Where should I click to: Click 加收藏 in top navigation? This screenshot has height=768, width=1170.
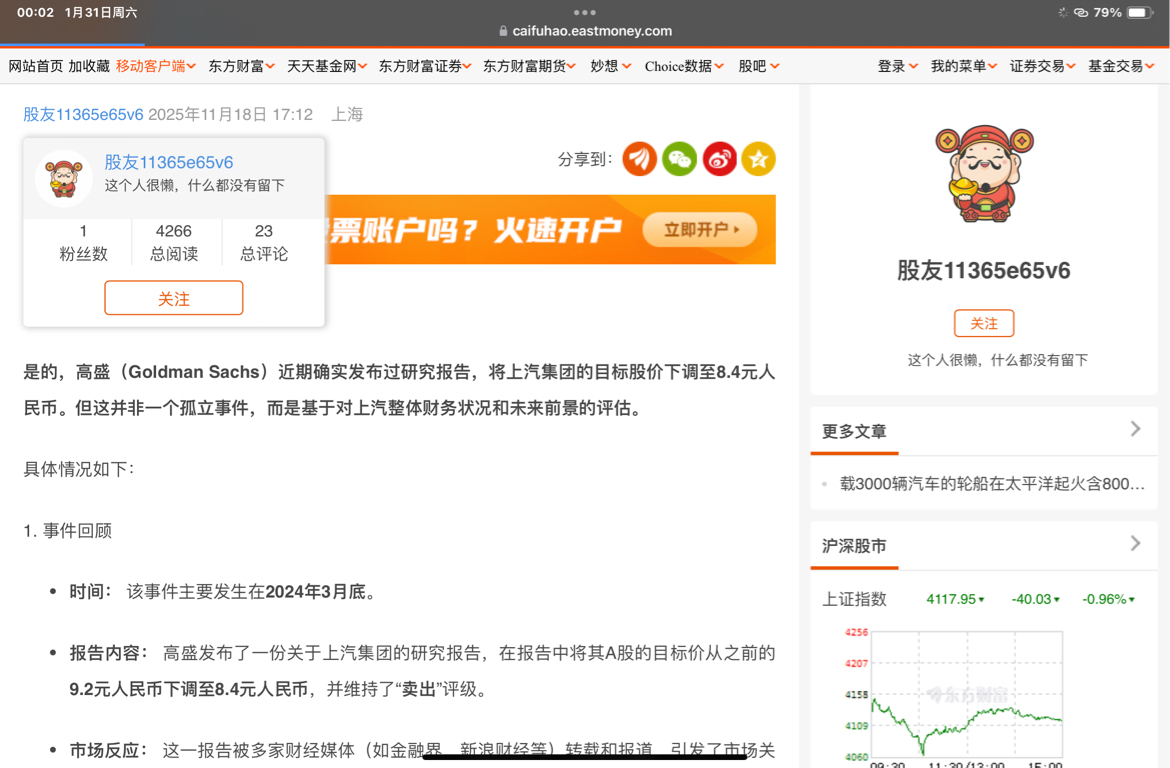(x=89, y=66)
